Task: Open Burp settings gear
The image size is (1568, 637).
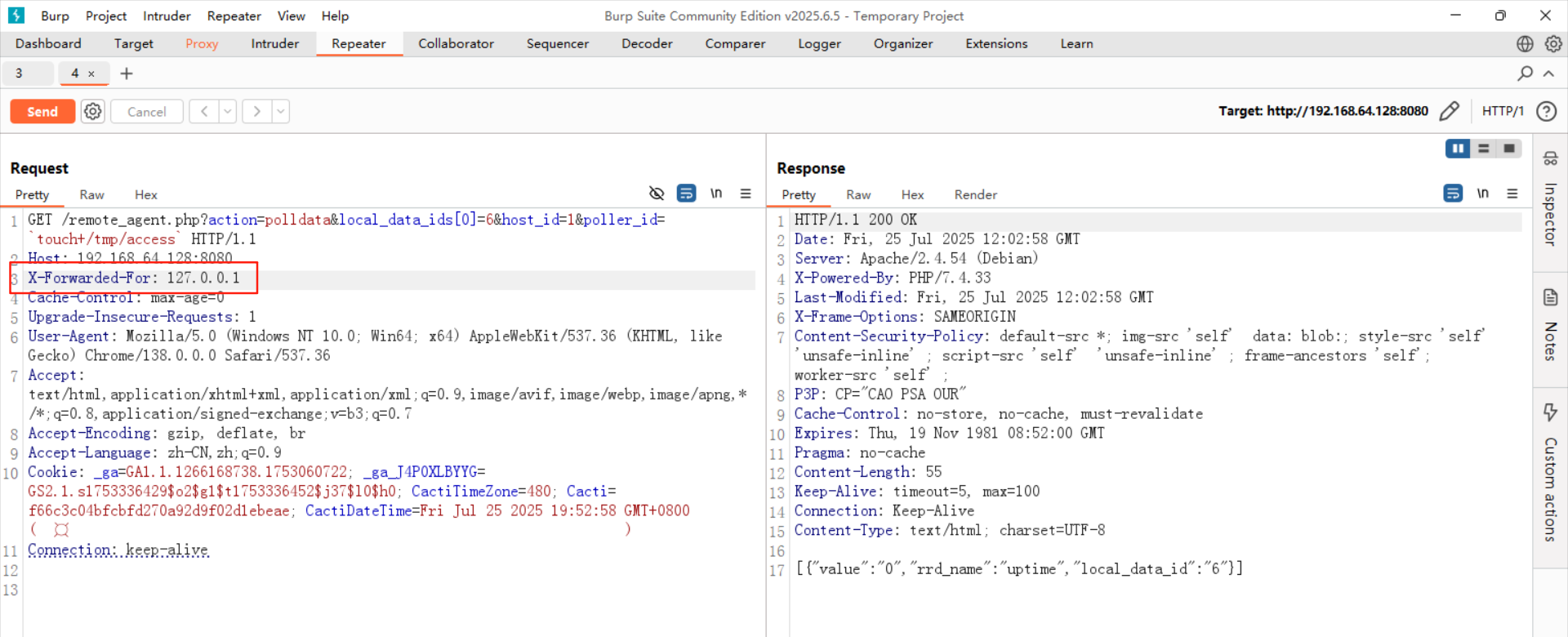Action: point(1553,44)
